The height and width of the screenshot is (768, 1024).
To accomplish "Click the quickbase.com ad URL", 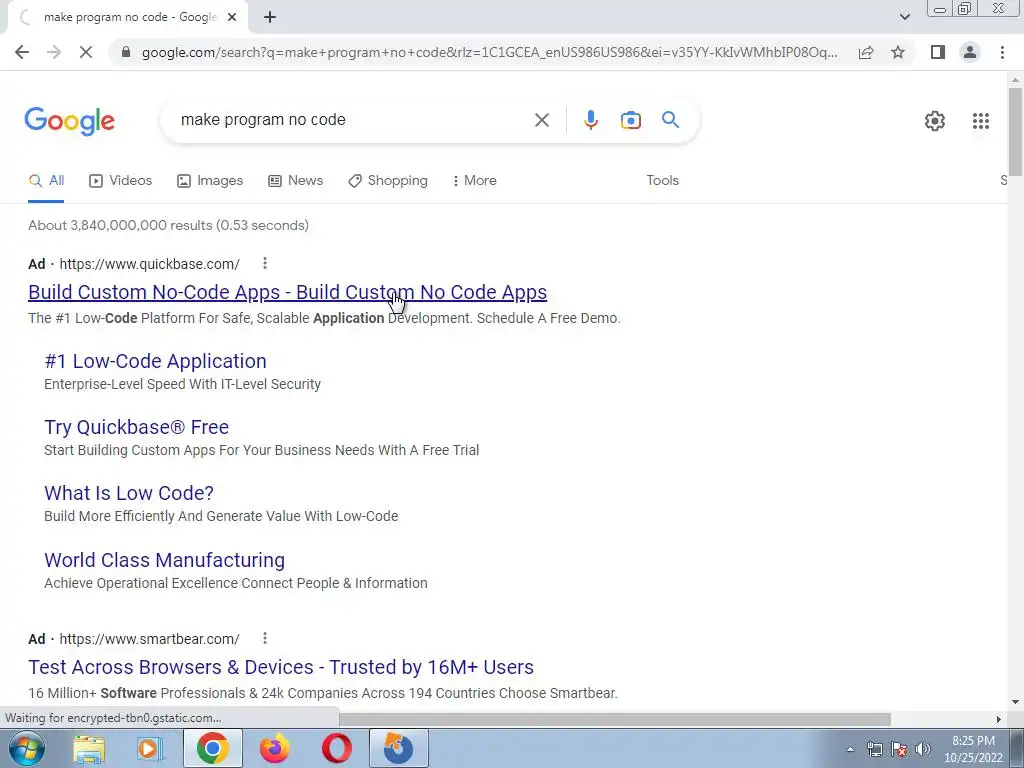I will click(150, 264).
